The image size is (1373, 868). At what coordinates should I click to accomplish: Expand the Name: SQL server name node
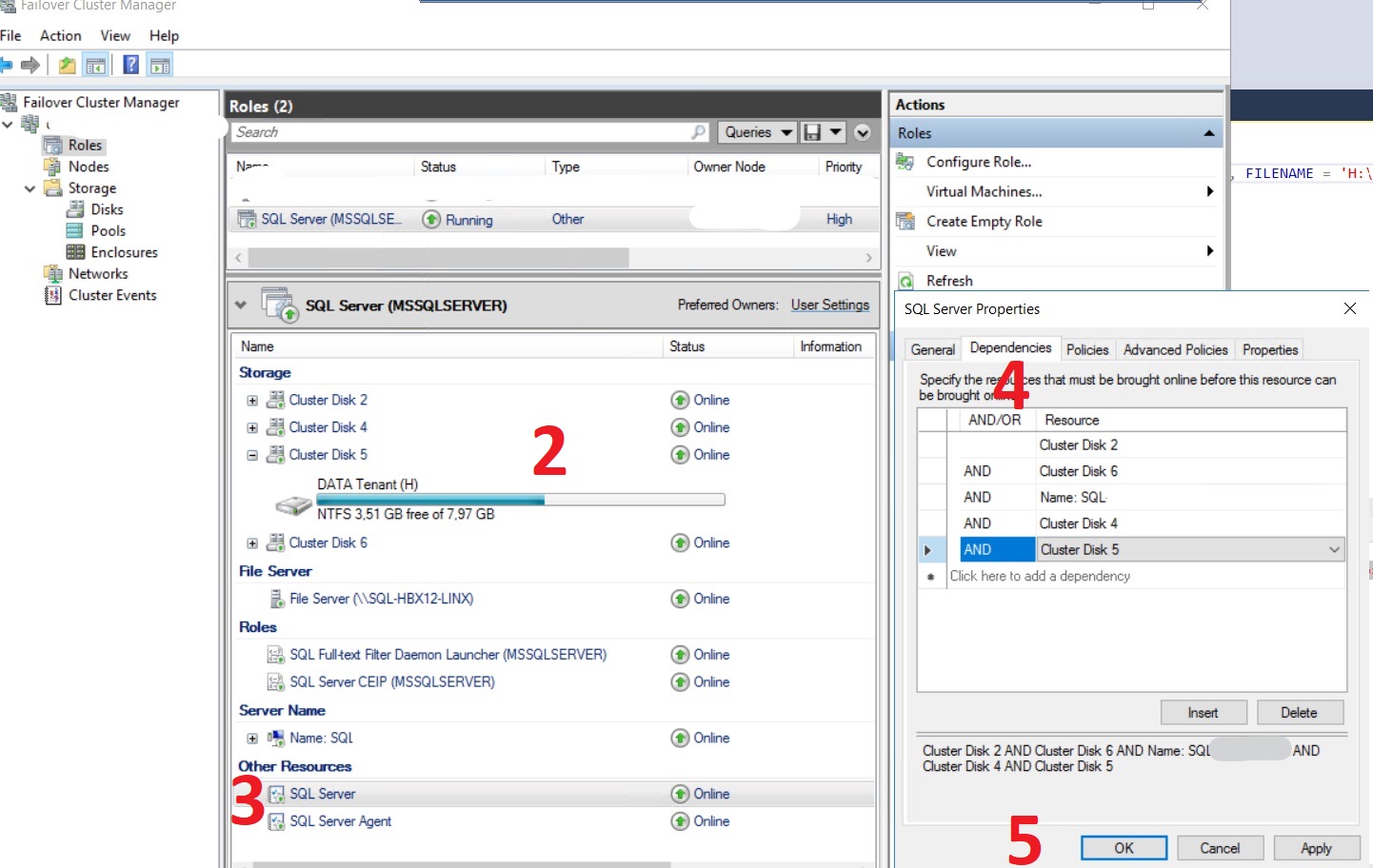[252, 739]
